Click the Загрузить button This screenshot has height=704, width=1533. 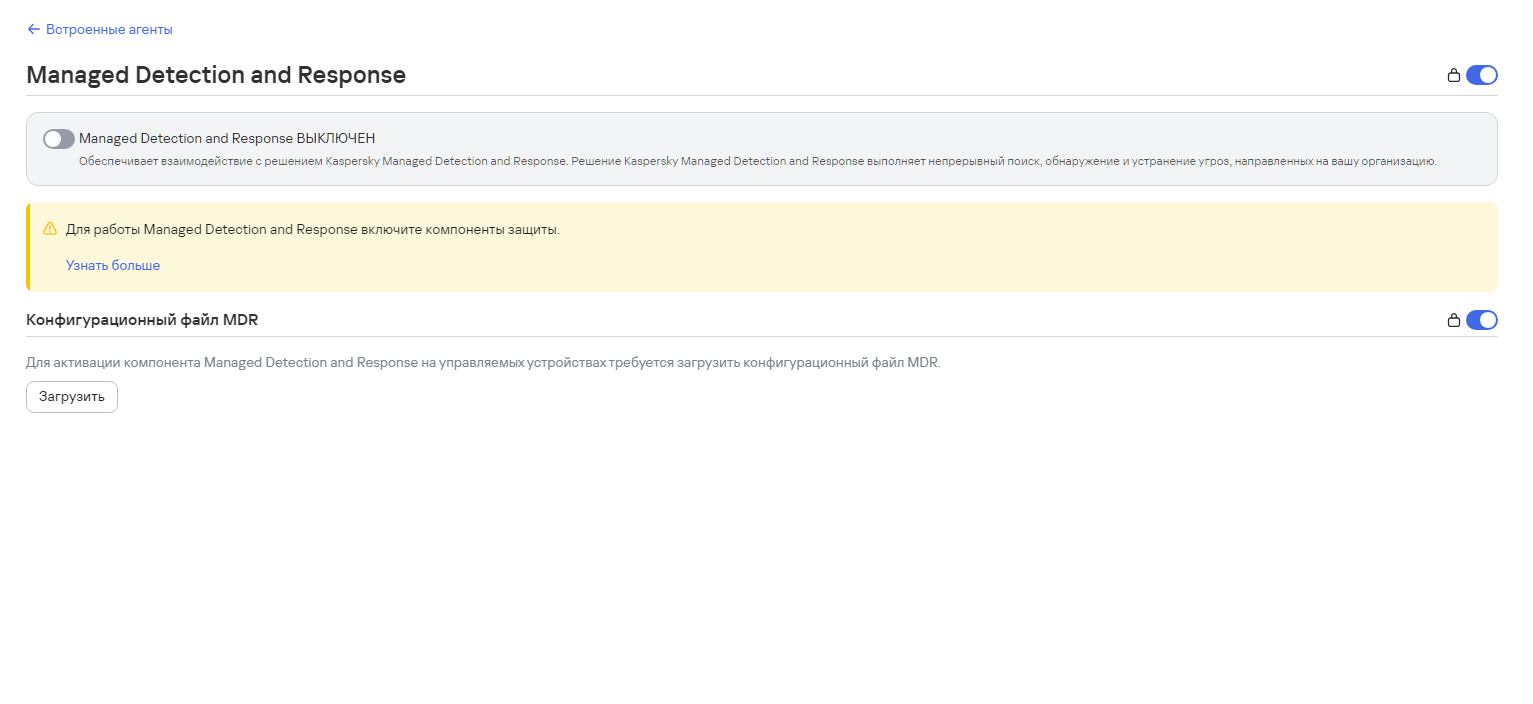click(x=72, y=397)
